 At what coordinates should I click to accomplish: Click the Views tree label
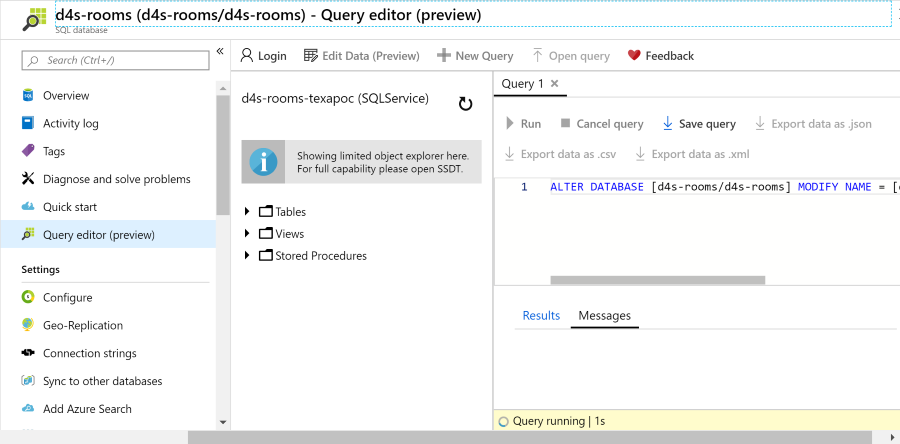[x=290, y=233]
